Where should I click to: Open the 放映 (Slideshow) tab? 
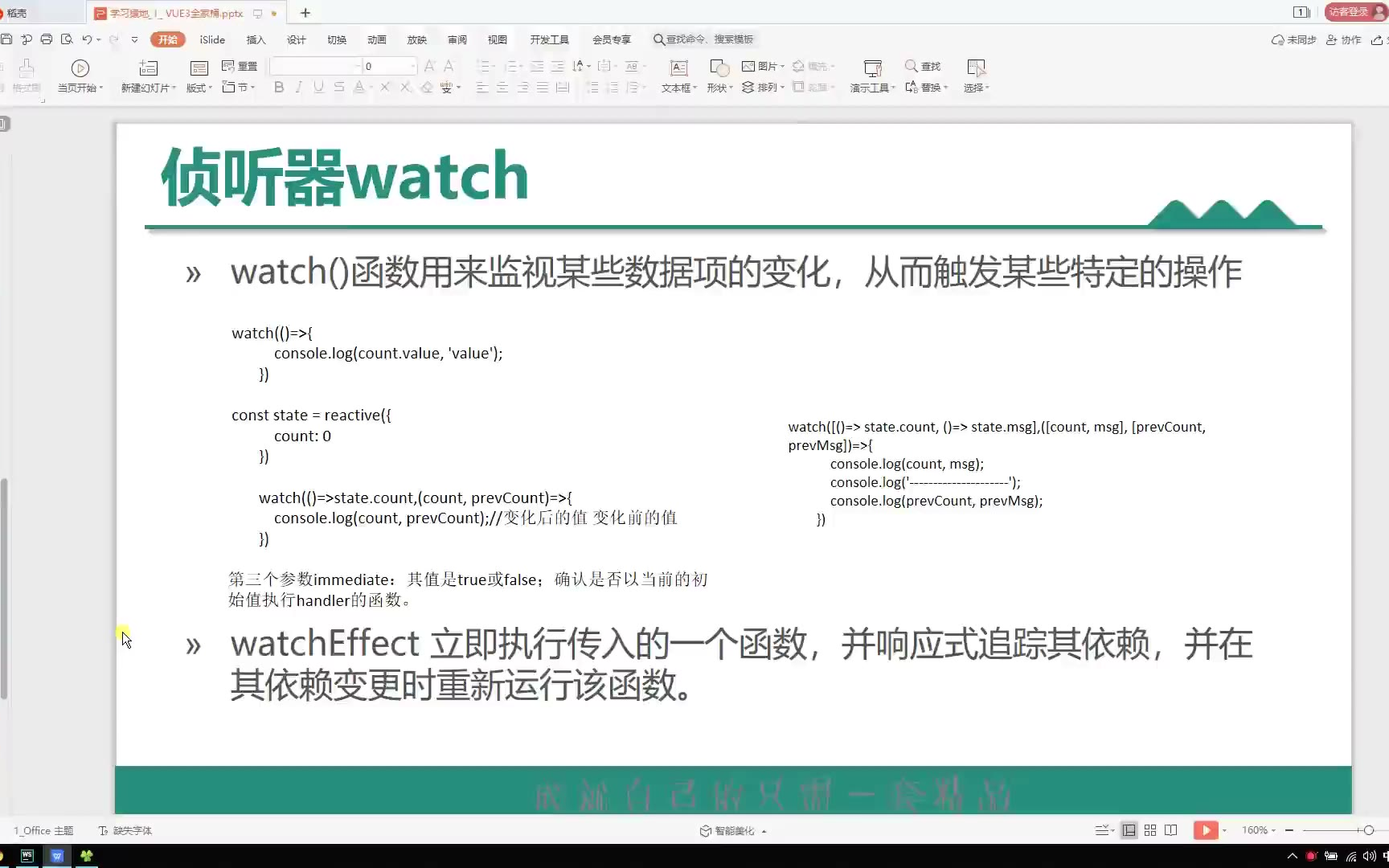416,39
